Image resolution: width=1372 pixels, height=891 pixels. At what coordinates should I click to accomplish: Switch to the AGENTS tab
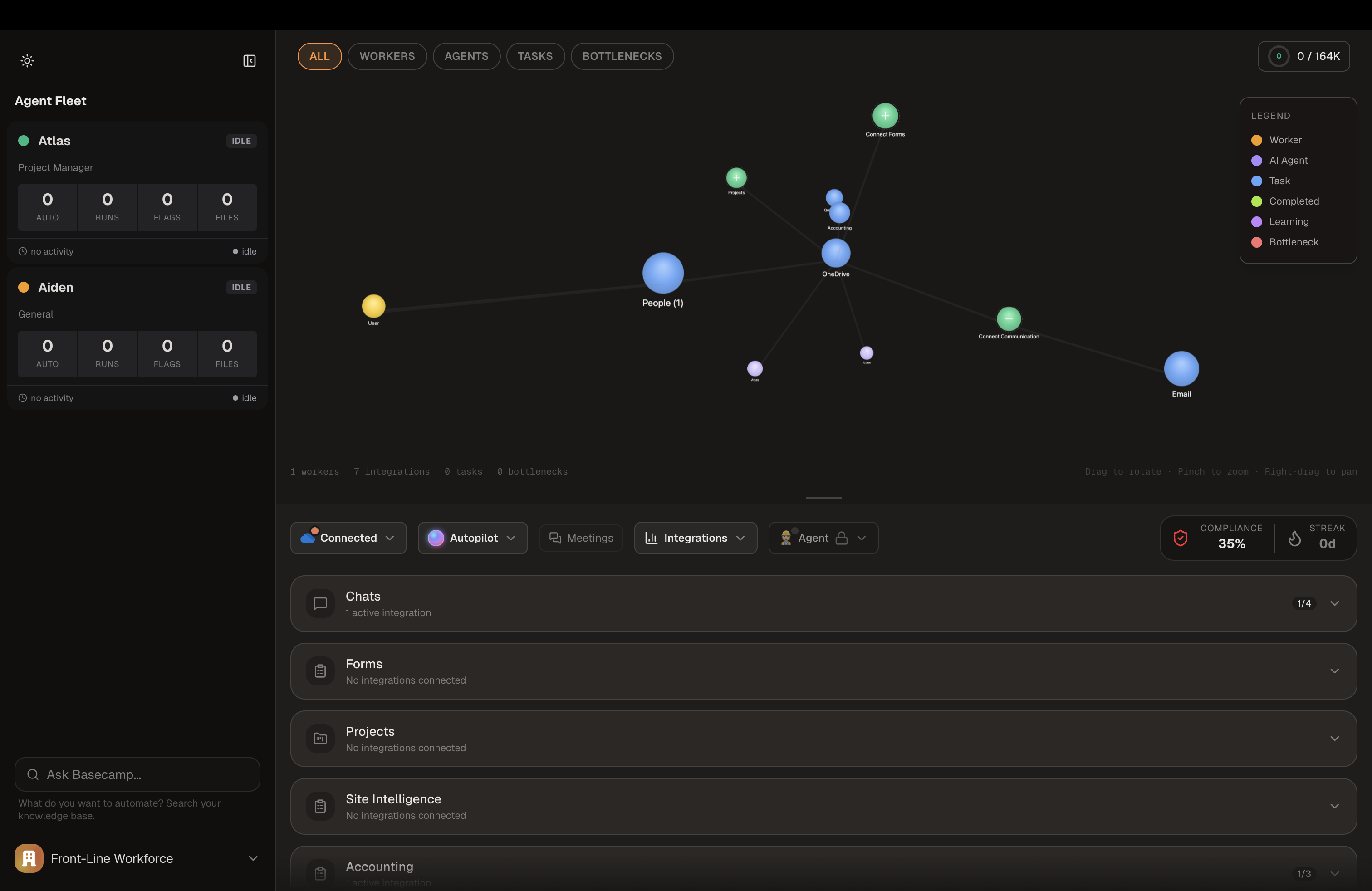(466, 56)
